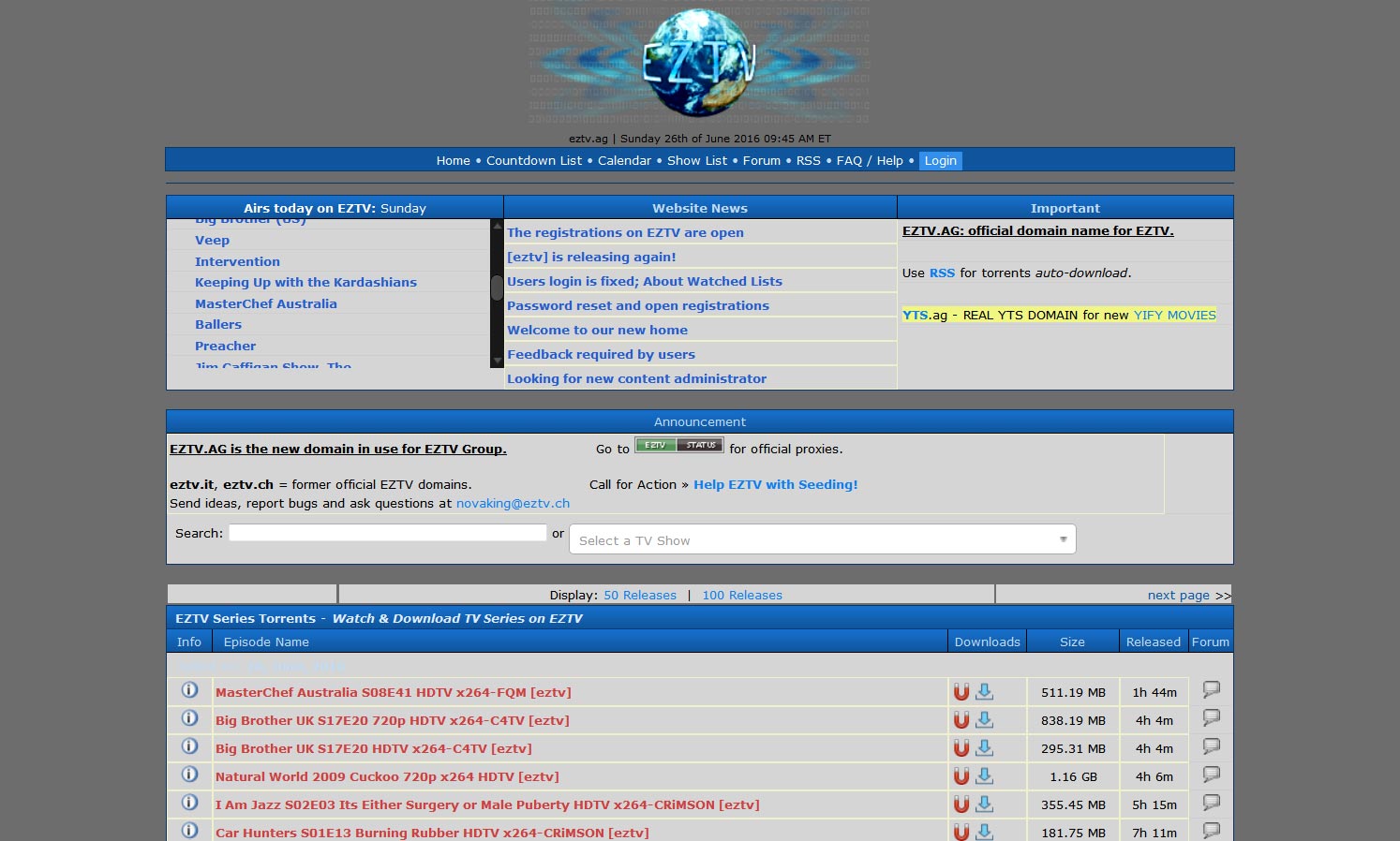The image size is (1400, 841).
Task: Download torrent file for Natural World Cuckoo
Action: point(984,776)
